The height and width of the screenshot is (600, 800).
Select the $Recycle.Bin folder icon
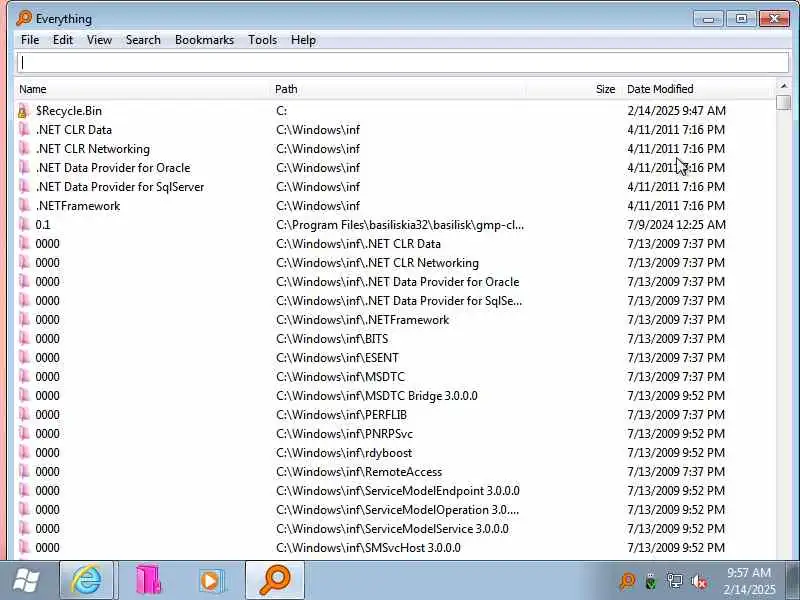click(23, 111)
